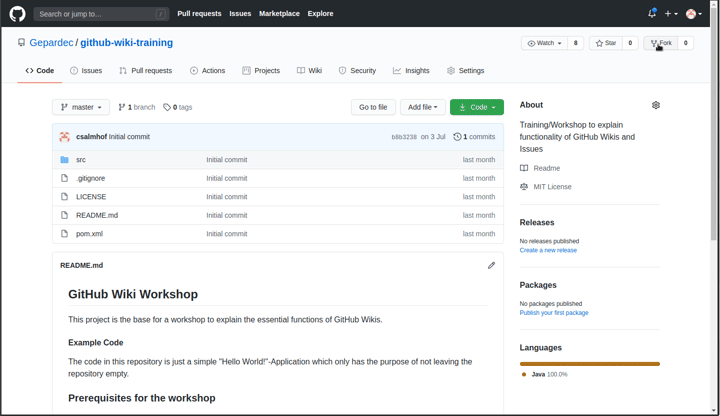This screenshot has height=416, width=720.
Task: Open the notifications bell
Action: (x=652, y=14)
